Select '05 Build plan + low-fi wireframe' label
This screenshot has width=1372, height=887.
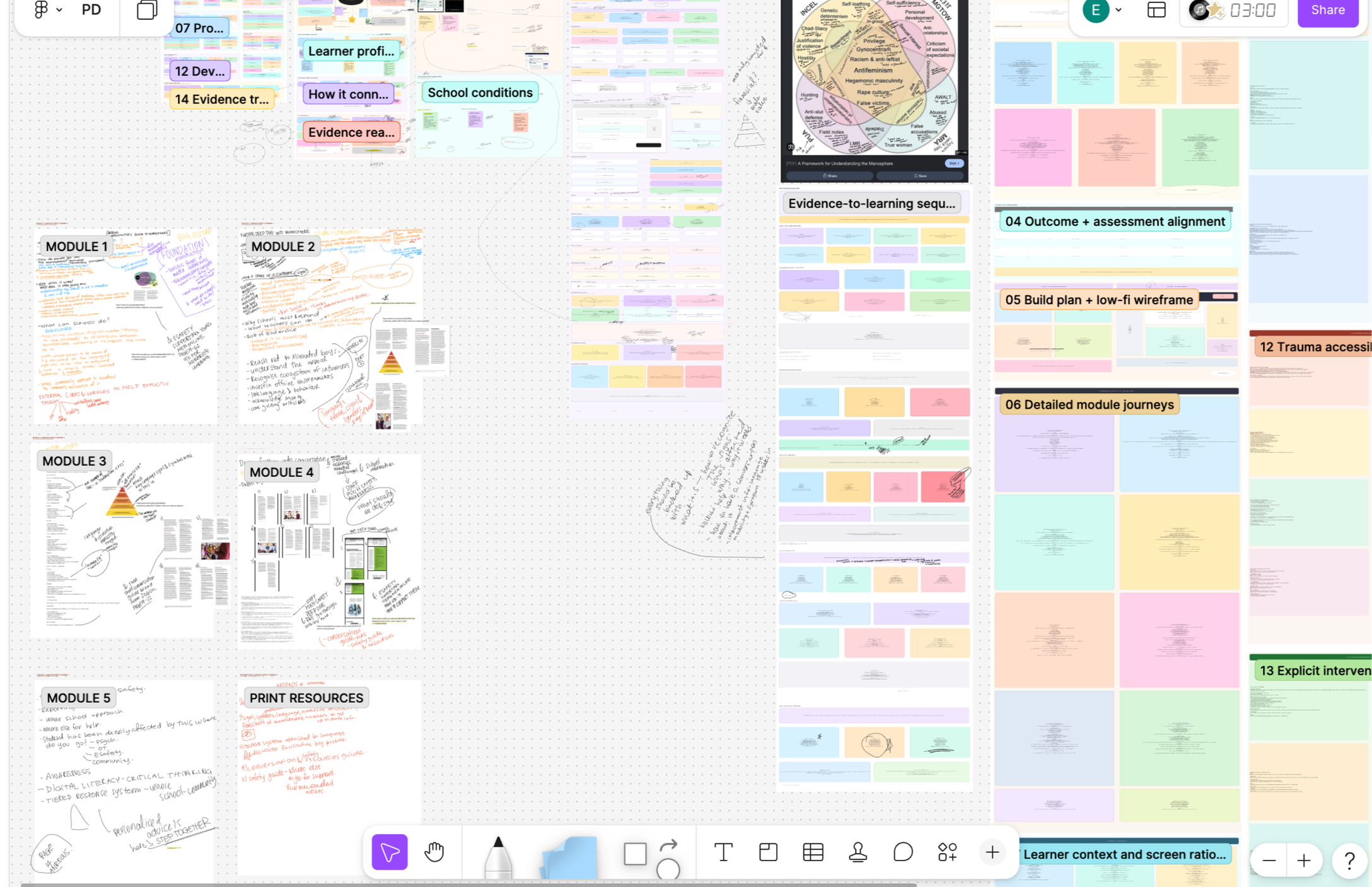tap(1099, 300)
